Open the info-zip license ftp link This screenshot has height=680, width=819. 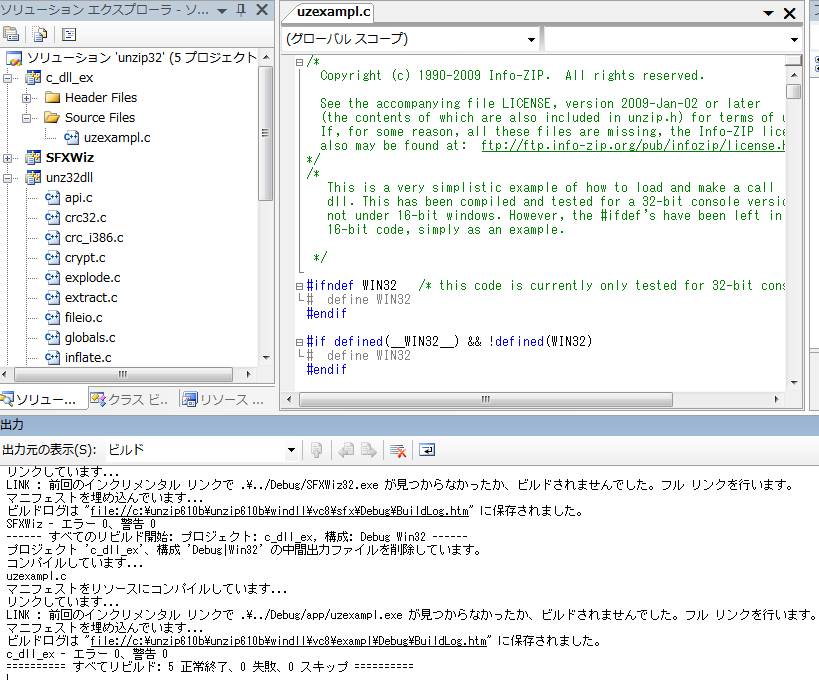pos(633,146)
